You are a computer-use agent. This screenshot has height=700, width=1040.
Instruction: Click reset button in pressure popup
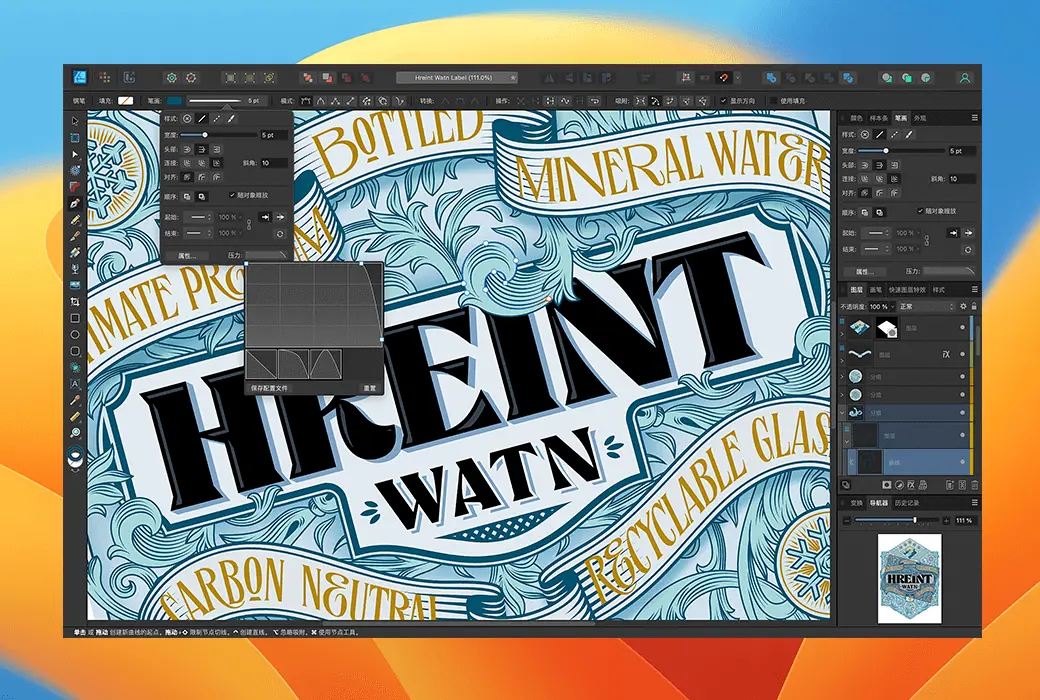coord(369,388)
